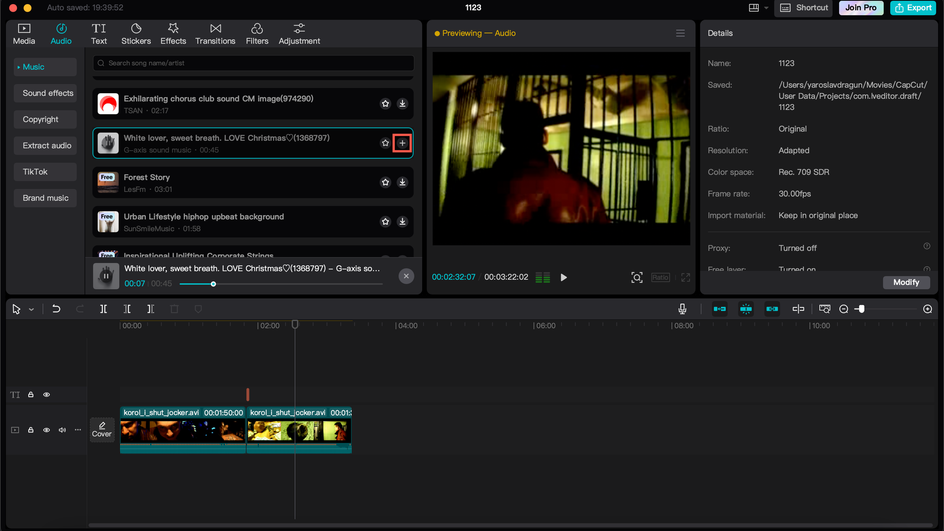This screenshot has height=531, width=944.
Task: Open the layout dropdown in title bar
Action: tap(758, 8)
